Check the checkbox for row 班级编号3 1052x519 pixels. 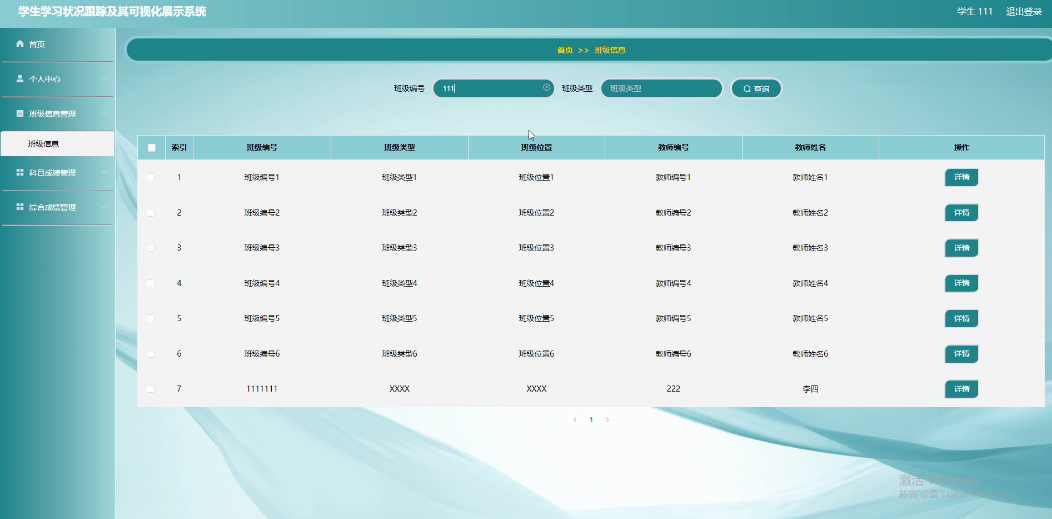[150, 247]
